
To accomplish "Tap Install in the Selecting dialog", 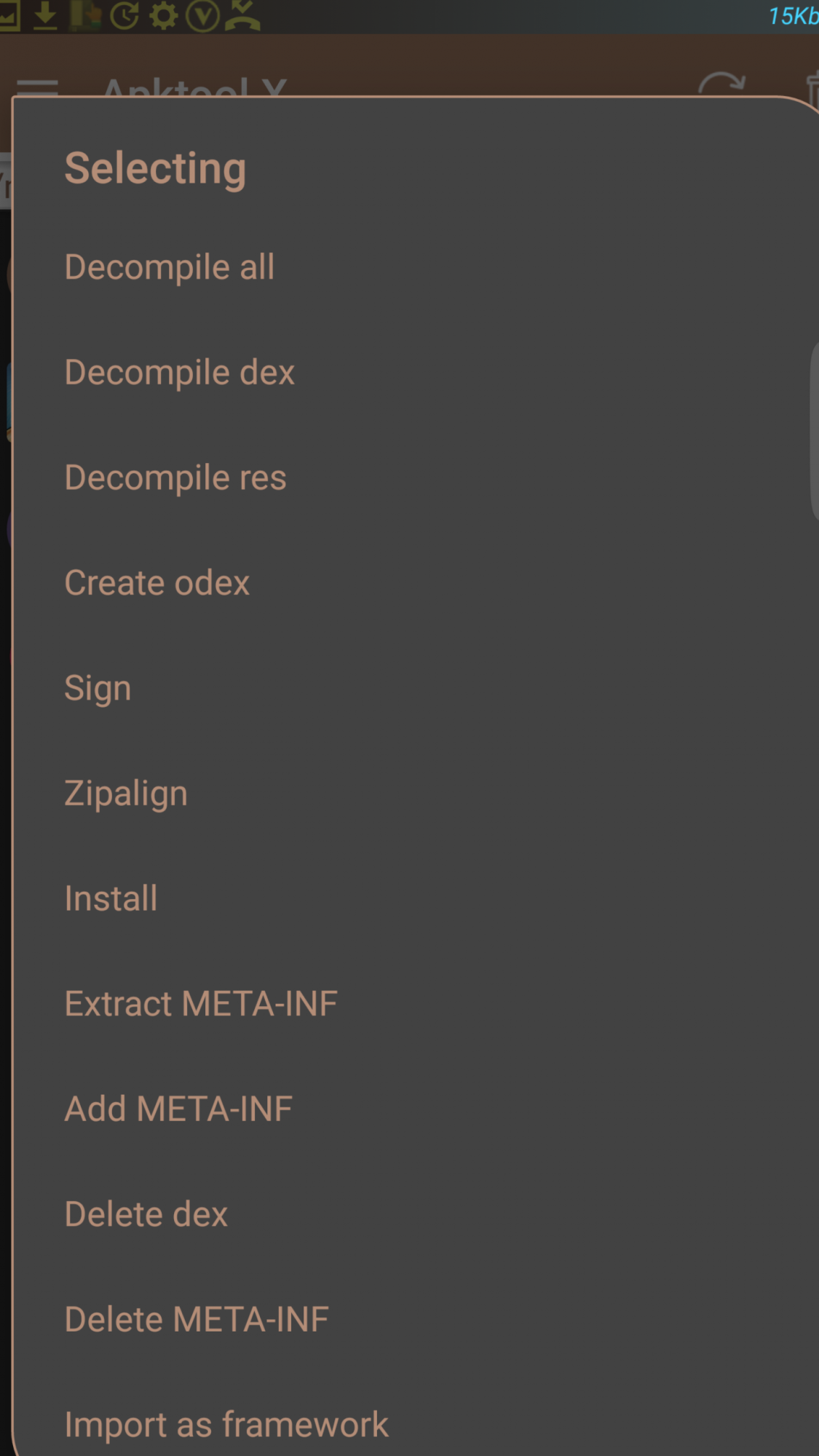I will (x=111, y=898).
